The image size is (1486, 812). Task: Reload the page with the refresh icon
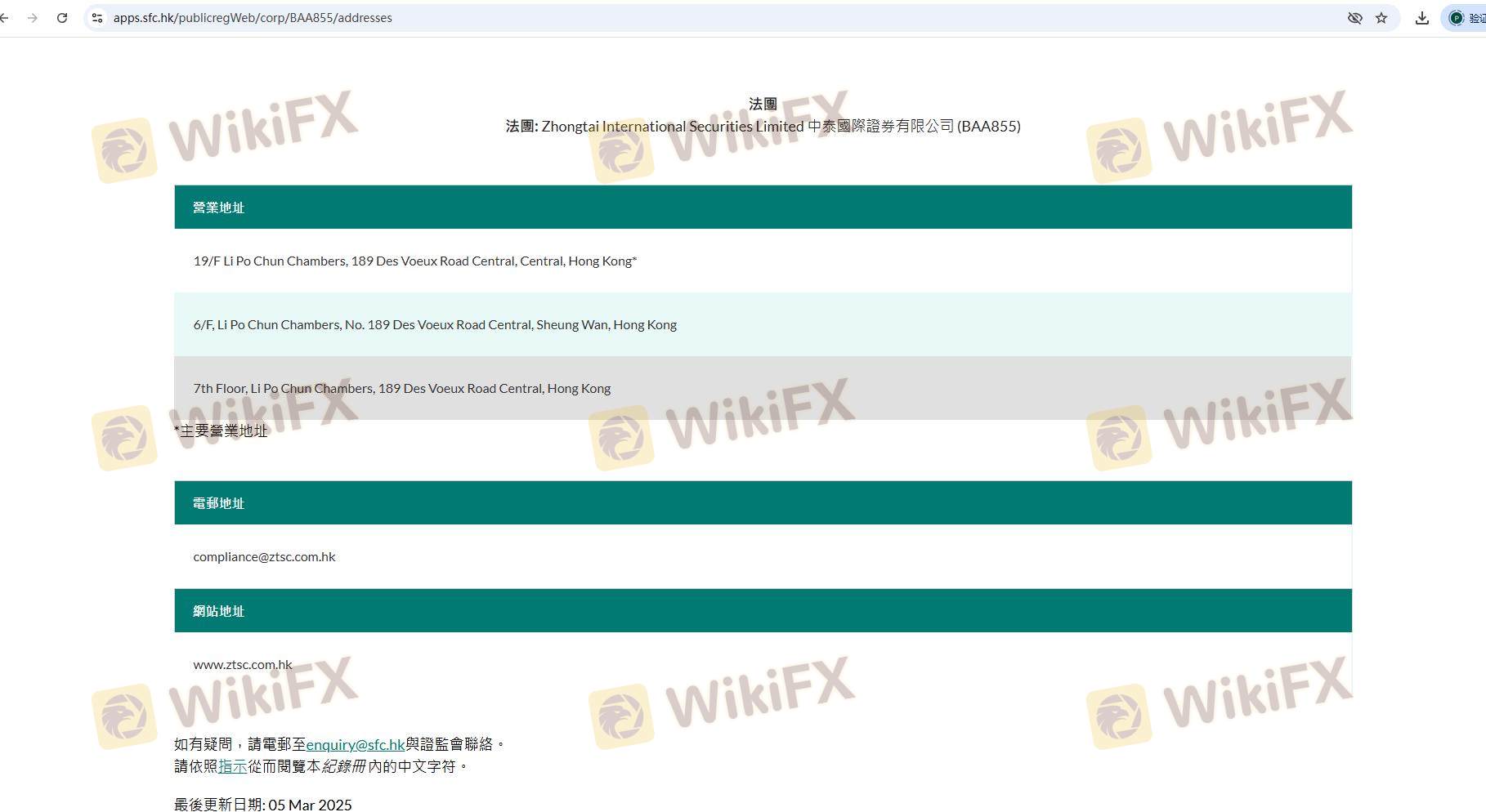click(x=62, y=18)
